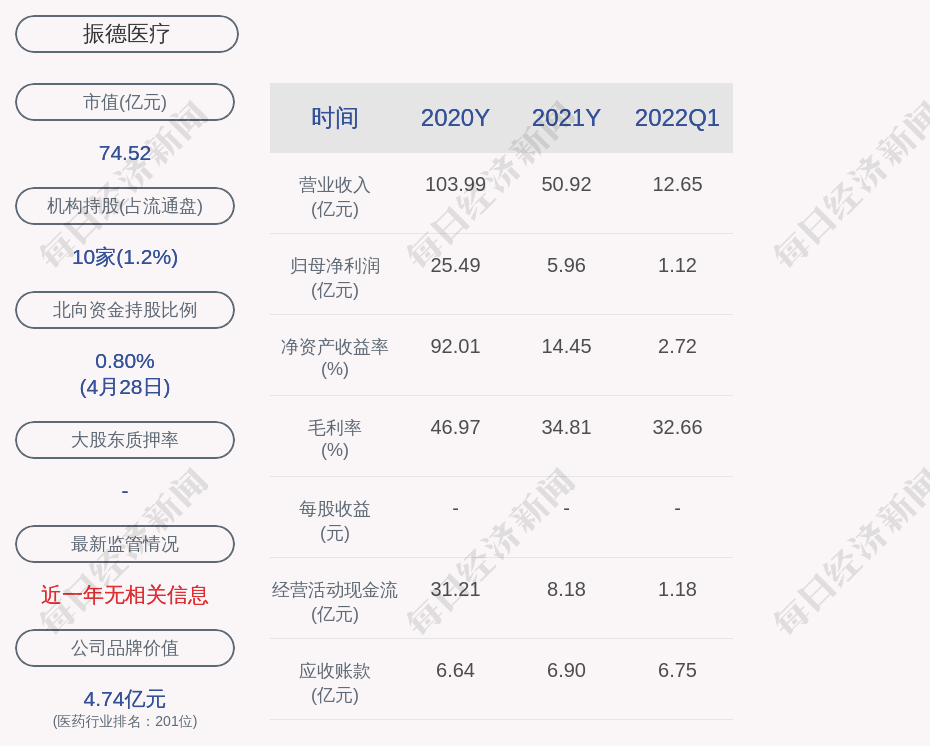
Task: Click the 营业收入 row label
Action: 335,196
